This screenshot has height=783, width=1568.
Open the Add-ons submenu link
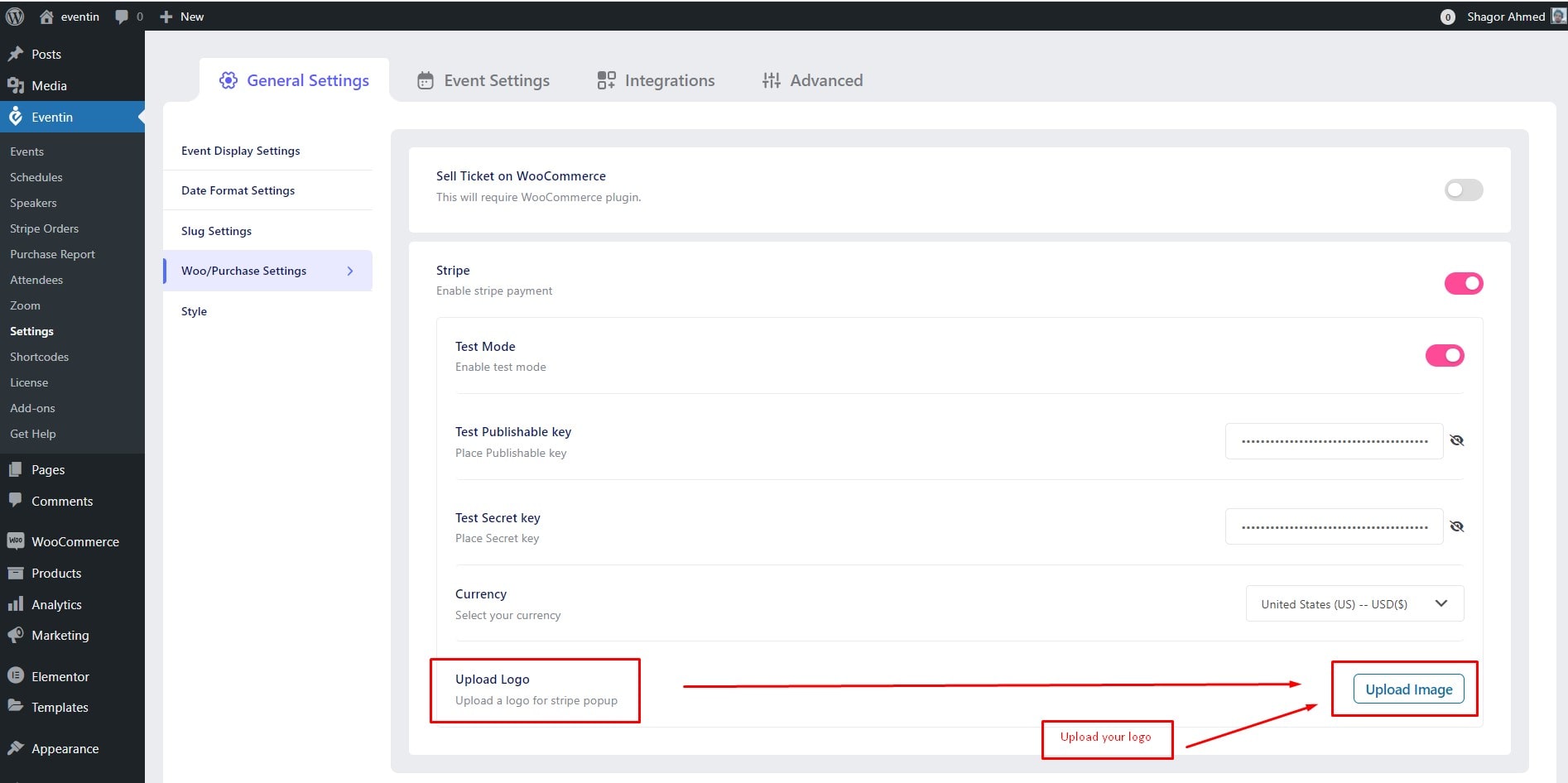pyautogui.click(x=32, y=408)
